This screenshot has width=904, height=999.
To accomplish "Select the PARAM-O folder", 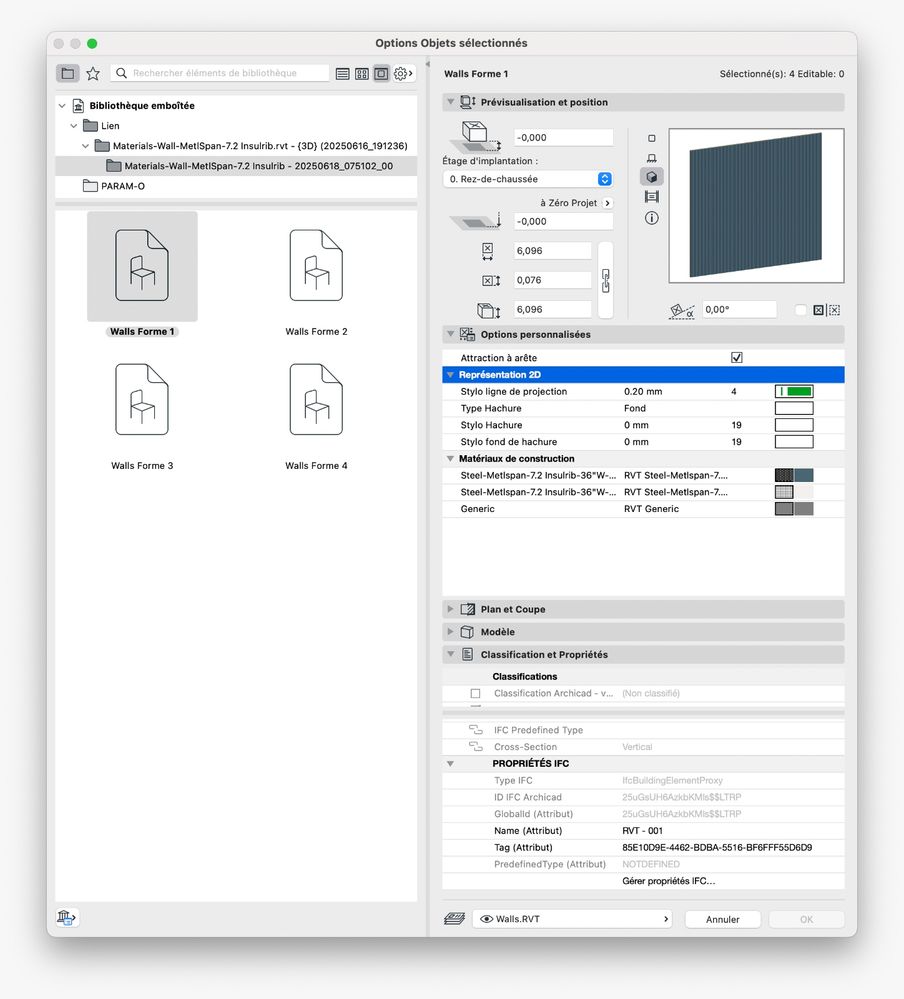I will (x=122, y=186).
